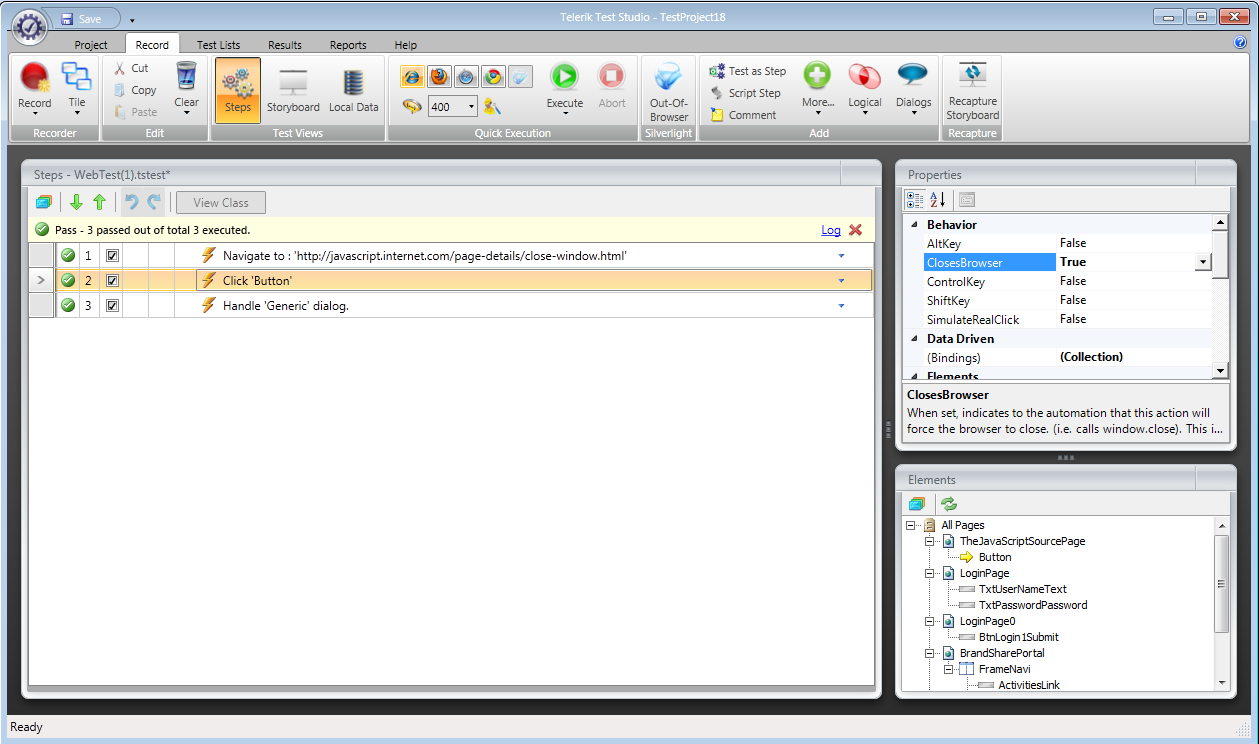Select the Record ribbon tab
The image size is (1259, 744).
152,44
